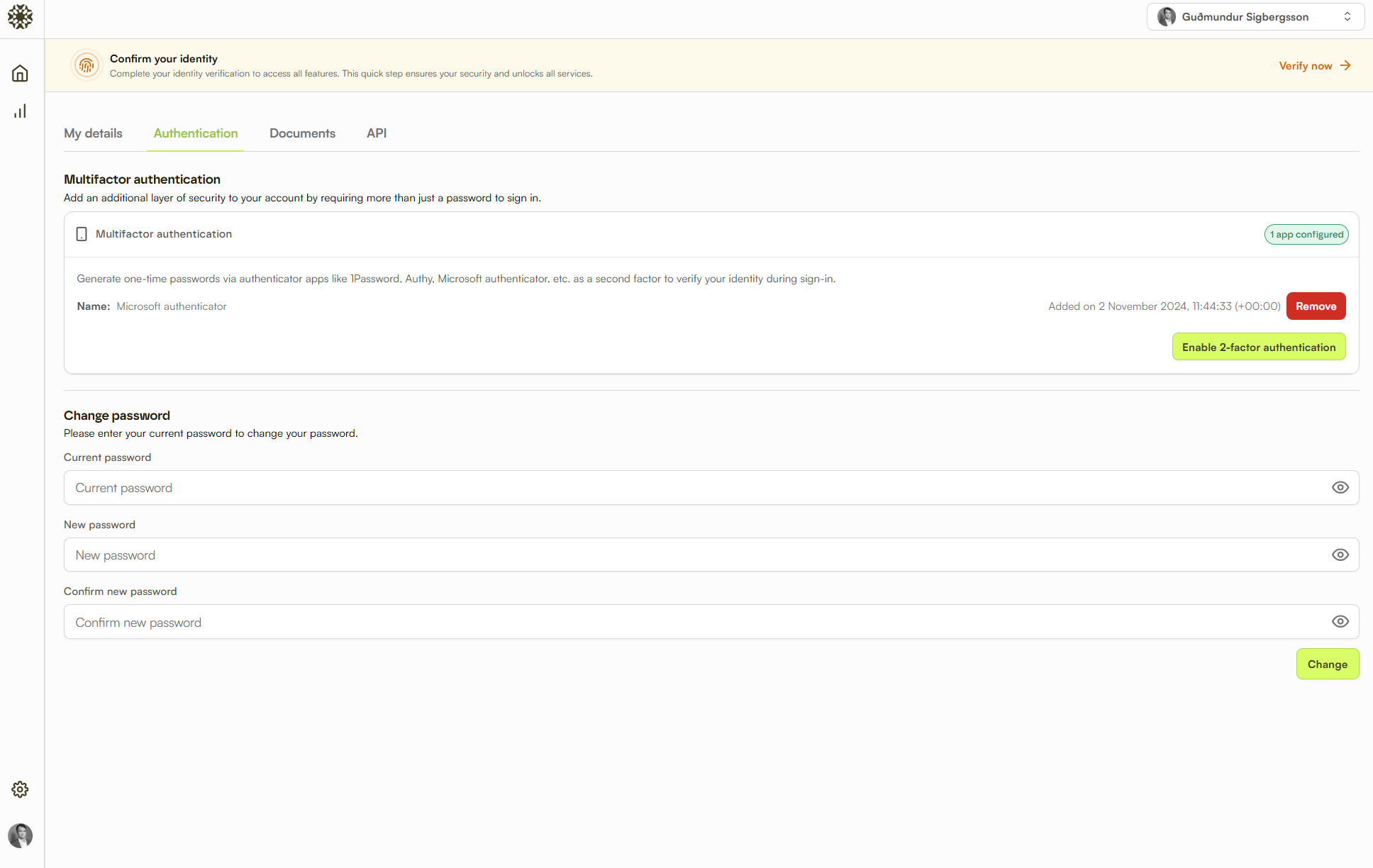The image size is (1373, 868).
Task: Click the fingerprint identity icon
Action: pyautogui.click(x=87, y=65)
